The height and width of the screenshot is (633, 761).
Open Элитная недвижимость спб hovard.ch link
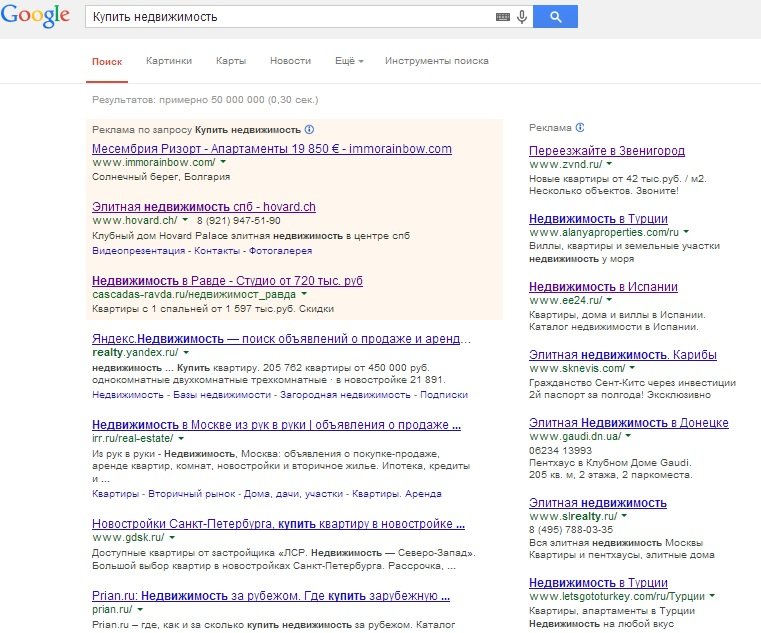204,207
